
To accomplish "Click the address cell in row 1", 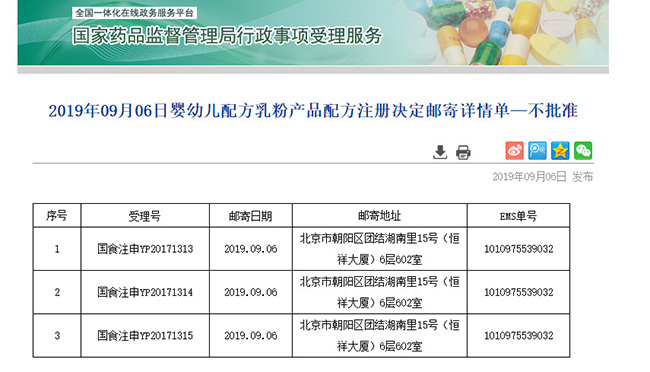I will point(380,249).
